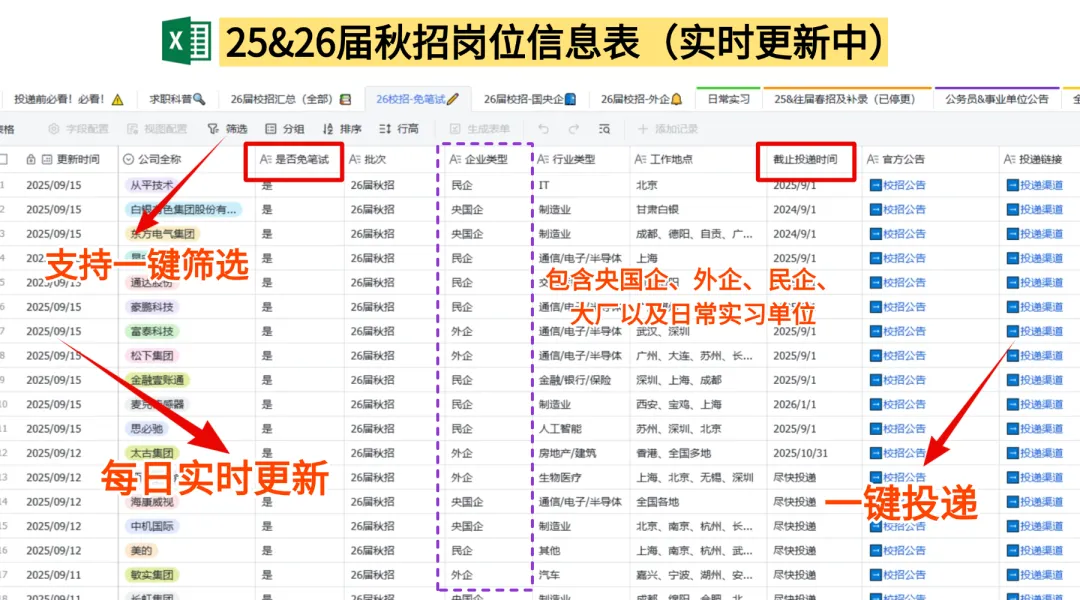Select the 松下集团 company cell
Image resolution: width=1080 pixels, height=600 pixels.
[152, 355]
